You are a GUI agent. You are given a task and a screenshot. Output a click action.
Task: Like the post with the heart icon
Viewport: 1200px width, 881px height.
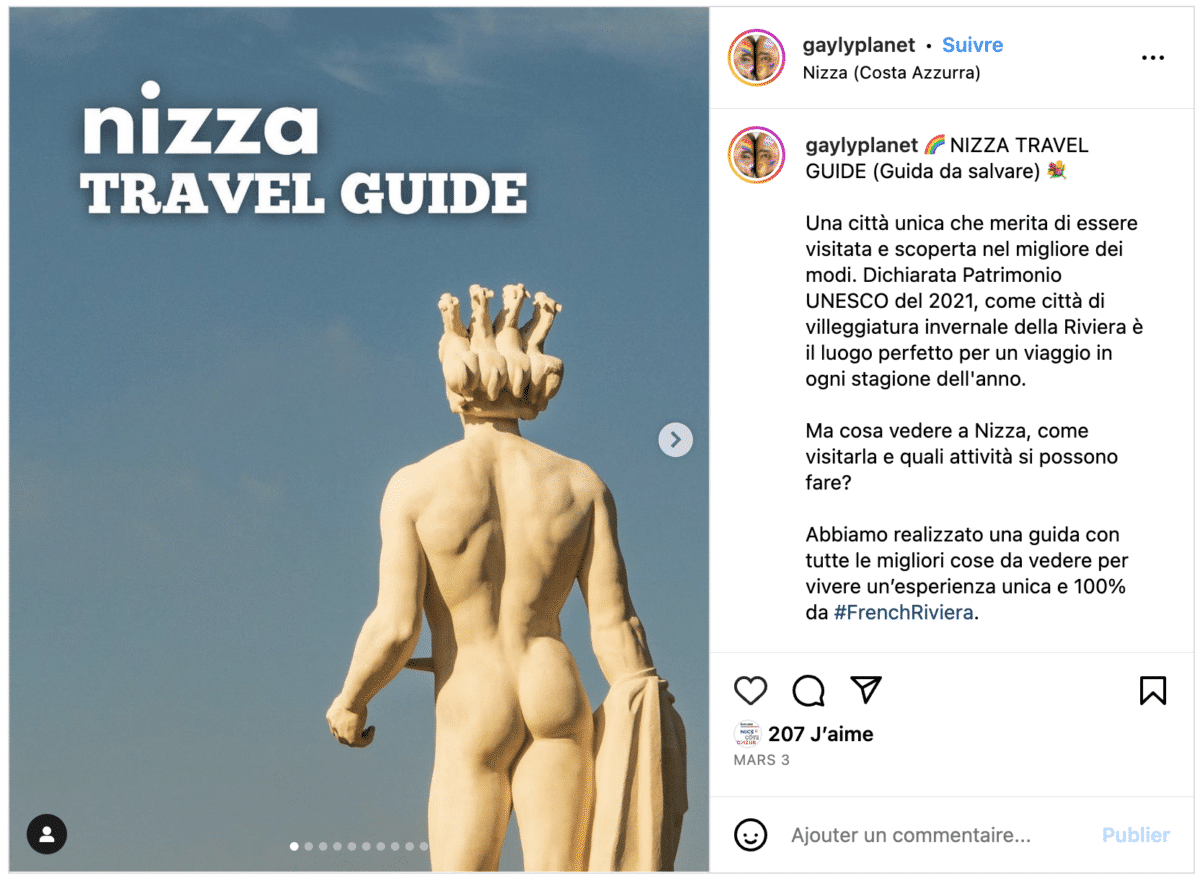pyautogui.click(x=750, y=690)
